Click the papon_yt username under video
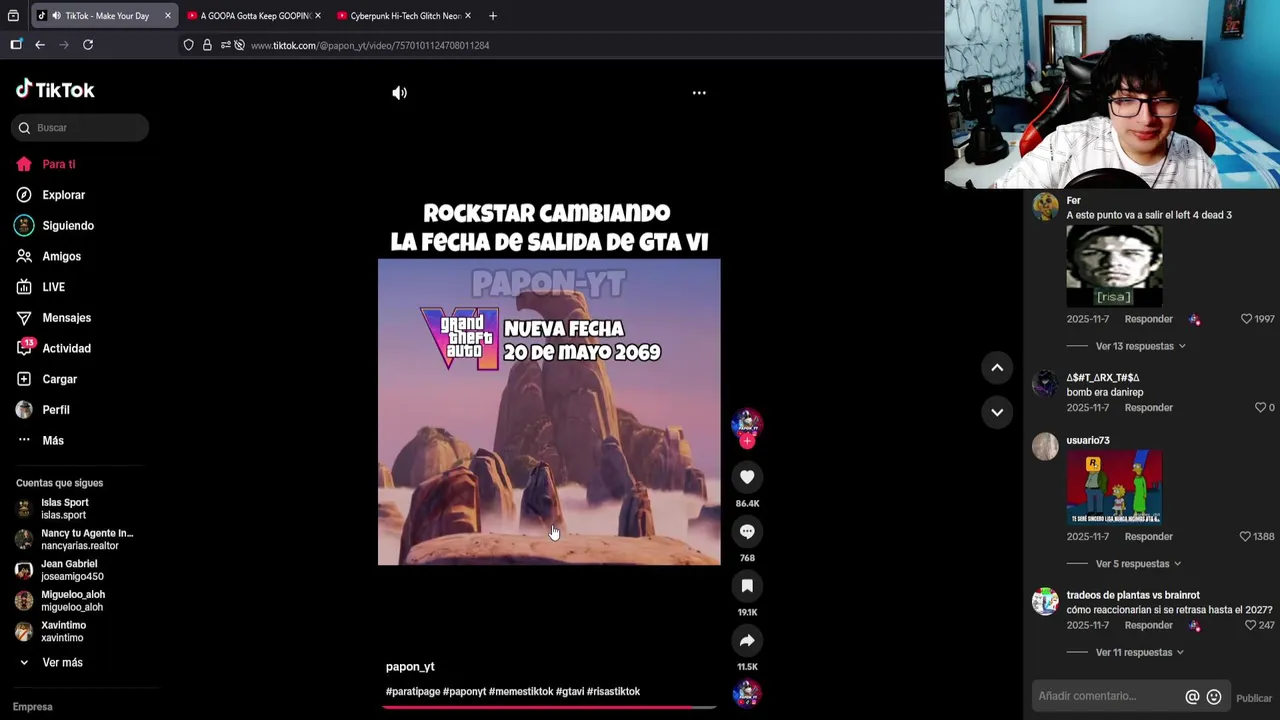Screen dimensions: 1280x720 [410, 667]
